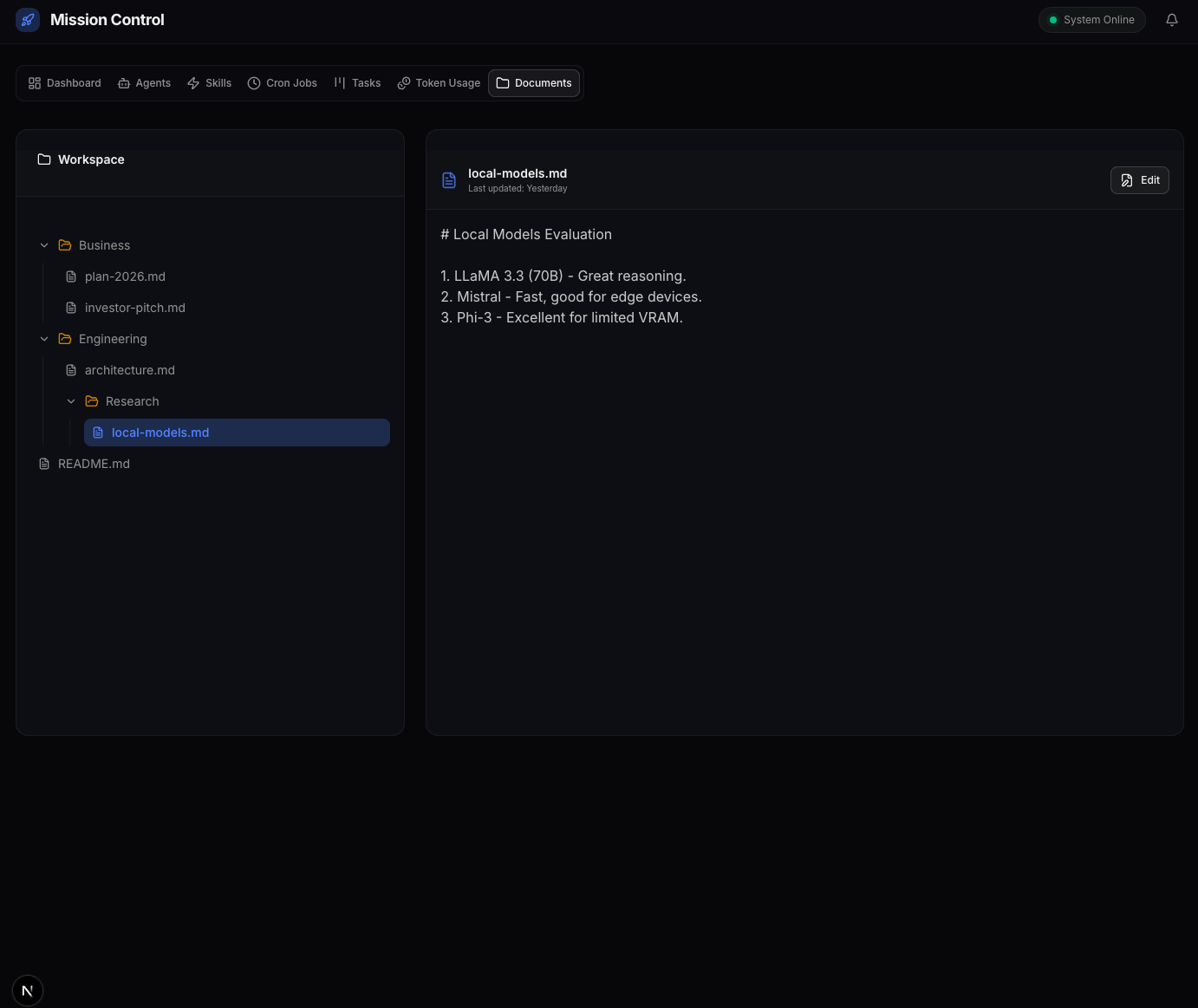
Task: Click the README.md file icon
Action: [x=44, y=464]
